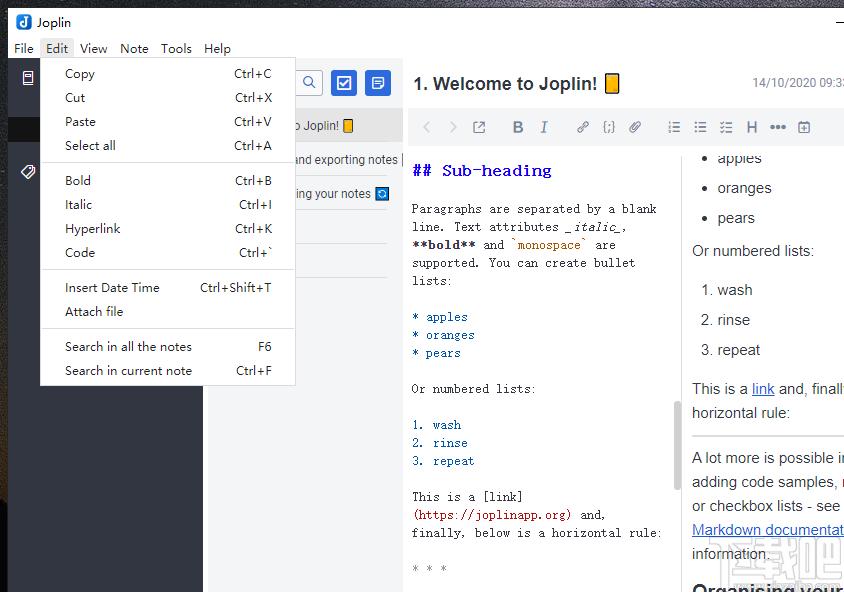Insert numbered list from toolbar
The width and height of the screenshot is (844, 592).
(x=674, y=127)
